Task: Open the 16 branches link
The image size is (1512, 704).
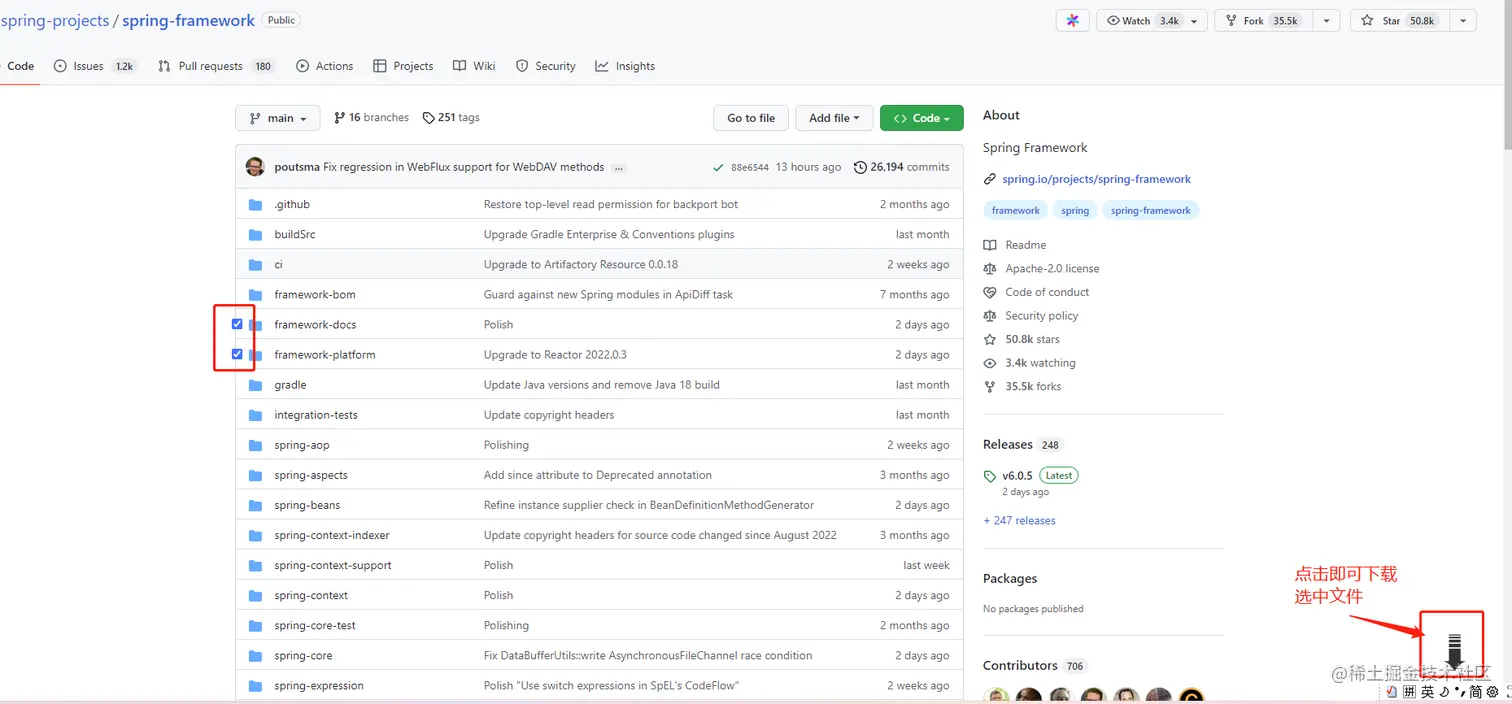Action: pyautogui.click(x=371, y=118)
